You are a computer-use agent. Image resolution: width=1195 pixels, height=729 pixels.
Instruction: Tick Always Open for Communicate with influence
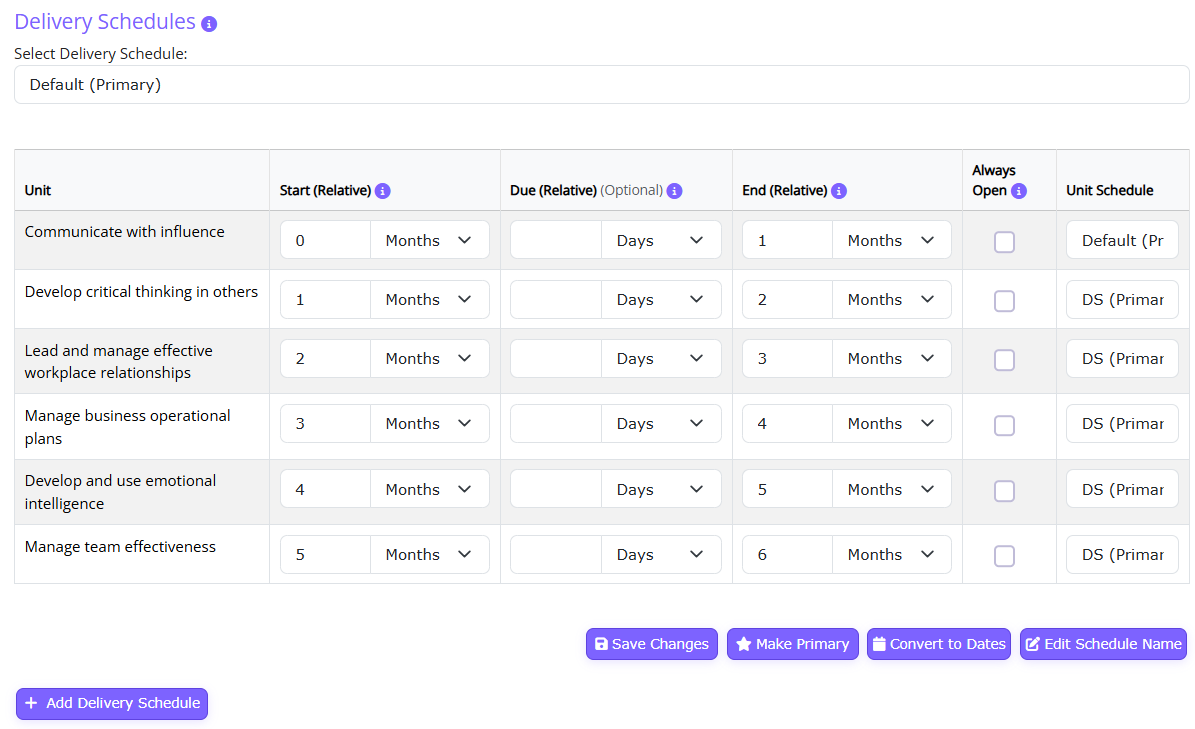click(x=1004, y=241)
